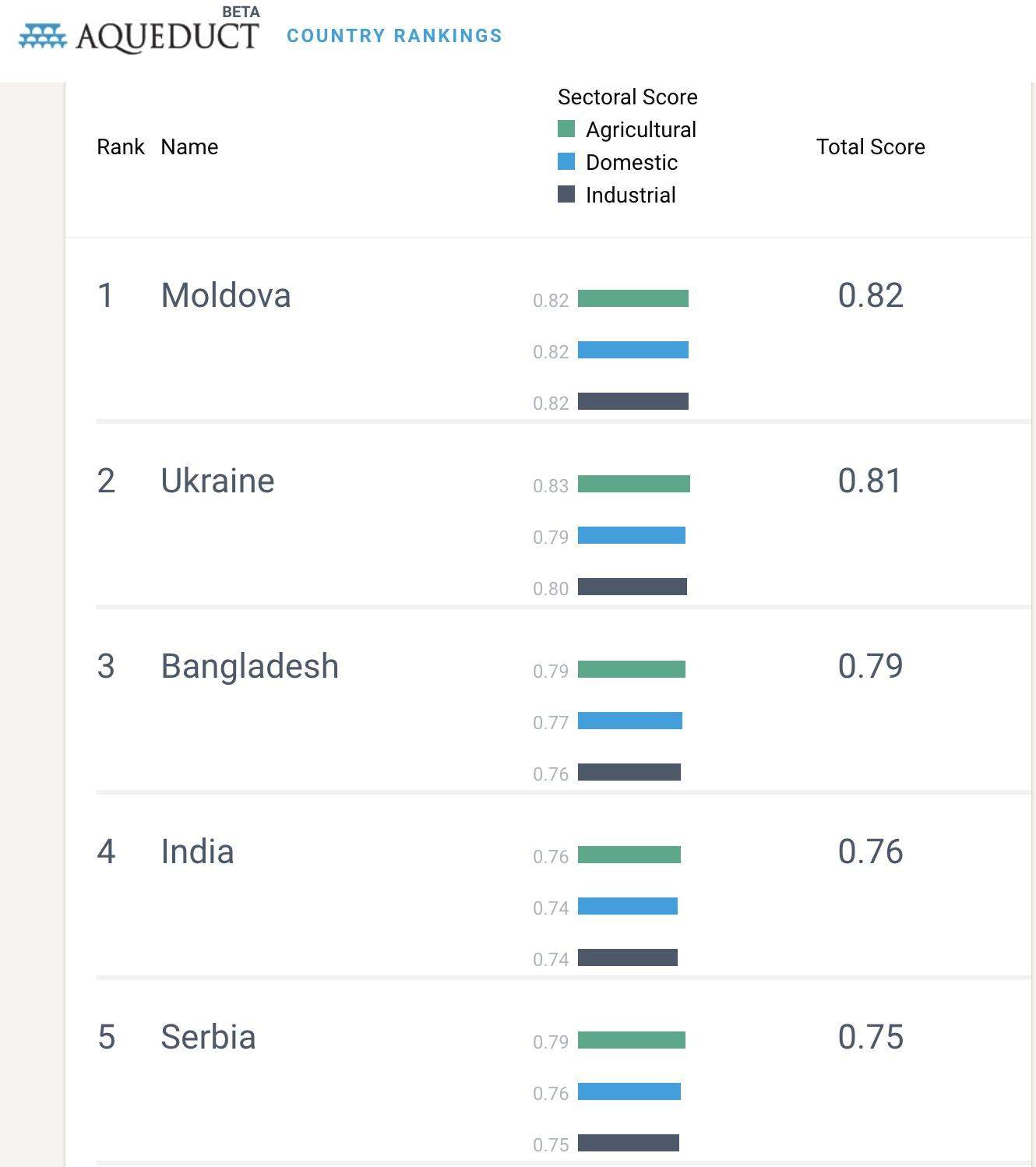Screen dimensions: 1036x1167
Task: Click Serbia's domestic score bar
Action: [629, 1091]
